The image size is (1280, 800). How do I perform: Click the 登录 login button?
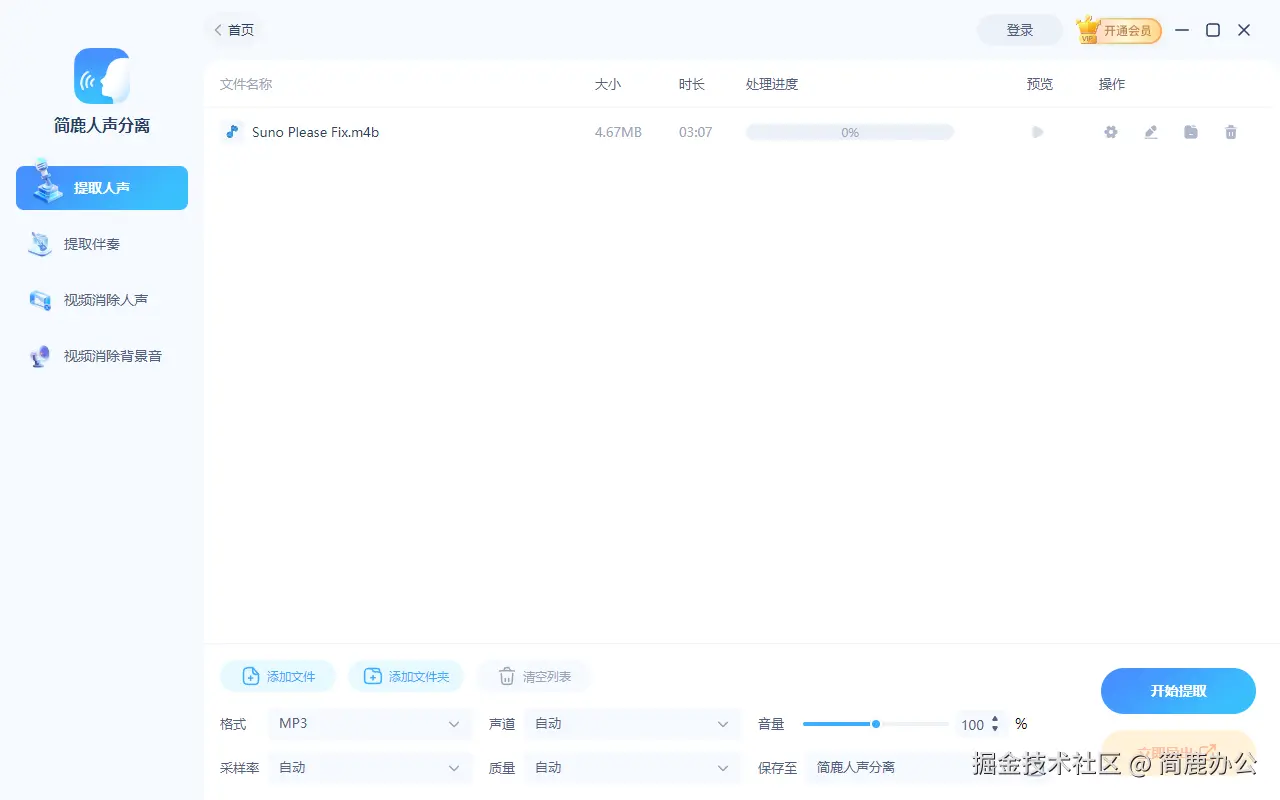coord(1019,30)
